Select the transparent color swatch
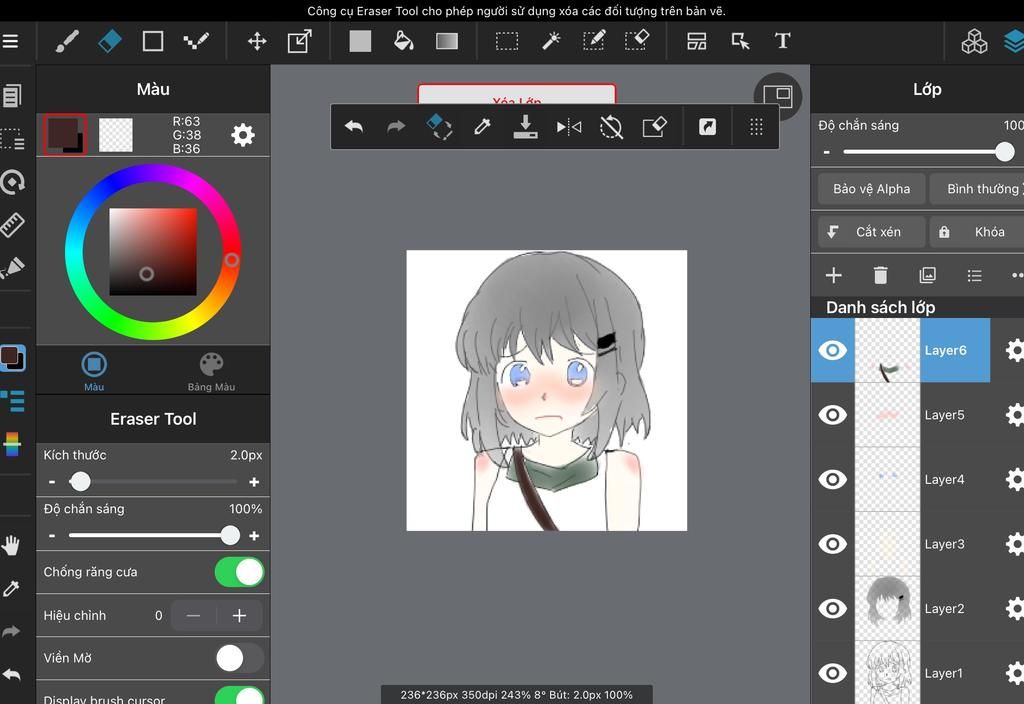The image size is (1024, 704). 115,135
